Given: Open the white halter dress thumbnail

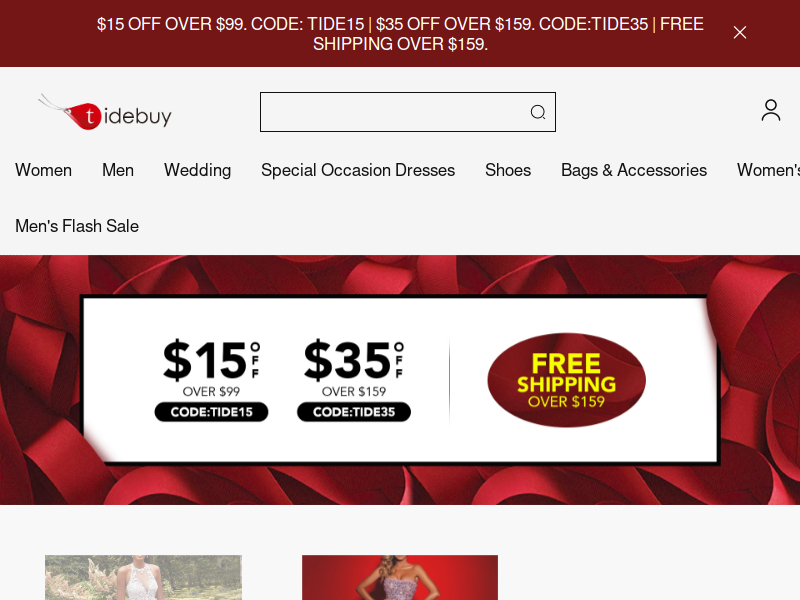Looking at the screenshot, I should point(143,578).
